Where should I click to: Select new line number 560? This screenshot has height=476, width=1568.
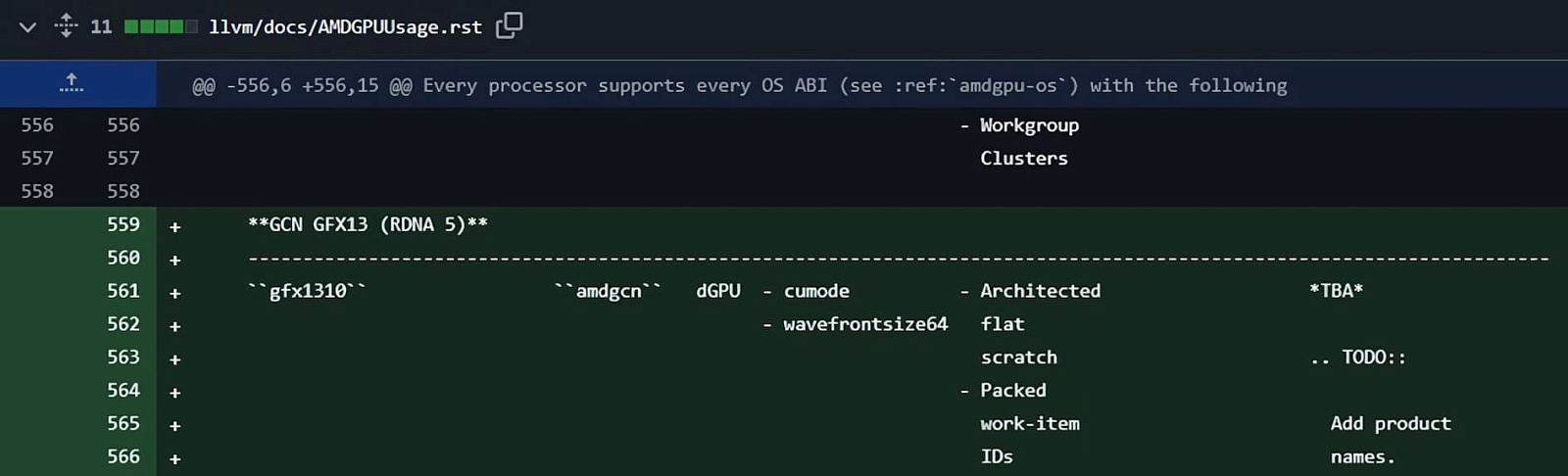(123, 258)
